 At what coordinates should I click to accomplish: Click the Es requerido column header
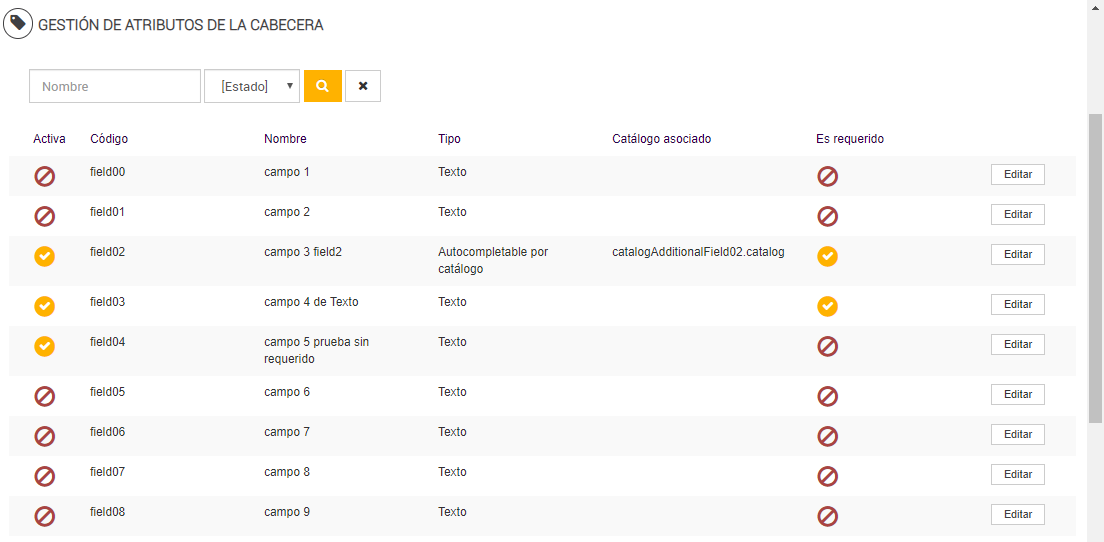pos(849,139)
